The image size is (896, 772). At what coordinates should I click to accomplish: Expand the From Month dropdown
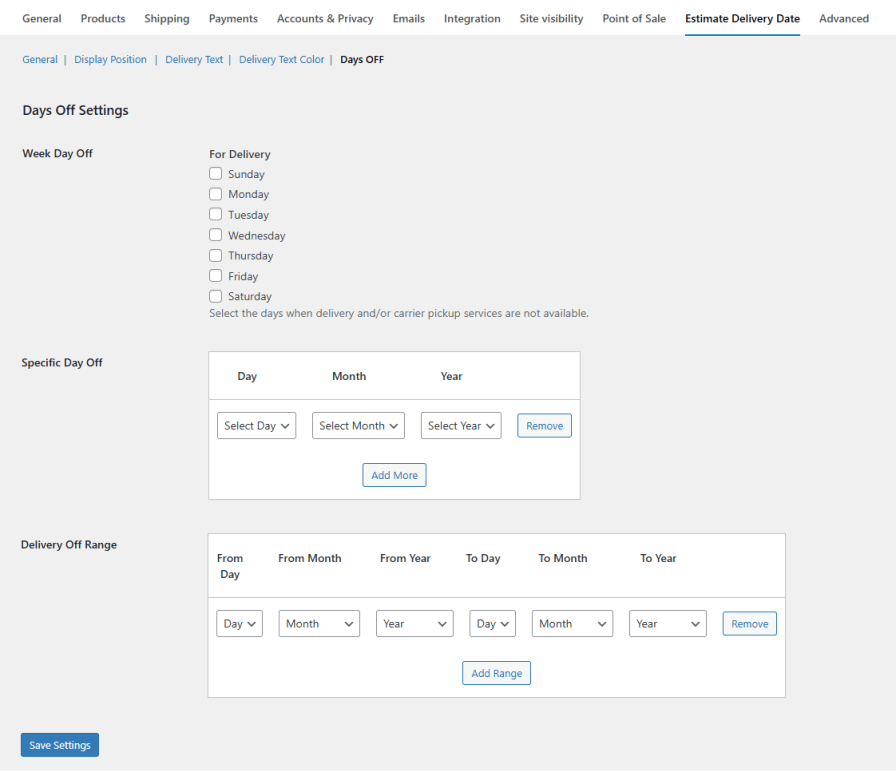[x=318, y=623]
